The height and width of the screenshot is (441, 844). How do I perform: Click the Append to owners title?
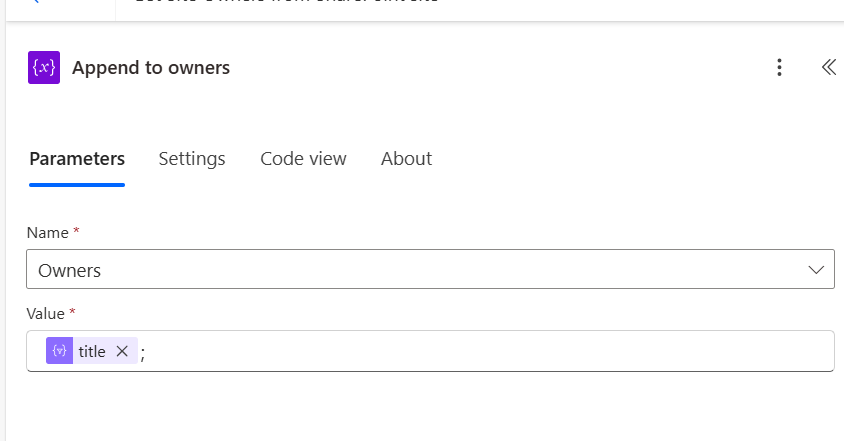pyautogui.click(x=151, y=68)
